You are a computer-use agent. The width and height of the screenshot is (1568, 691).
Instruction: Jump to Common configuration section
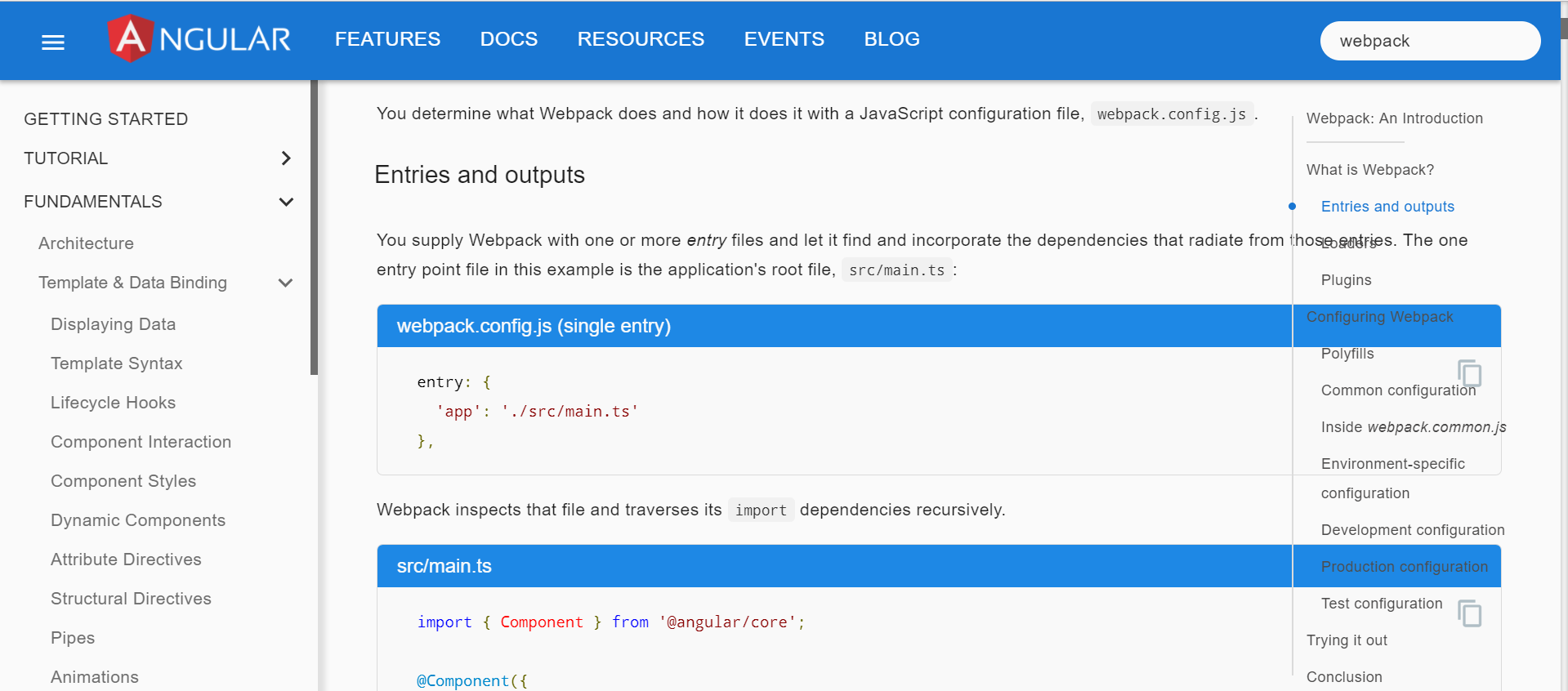click(1398, 390)
